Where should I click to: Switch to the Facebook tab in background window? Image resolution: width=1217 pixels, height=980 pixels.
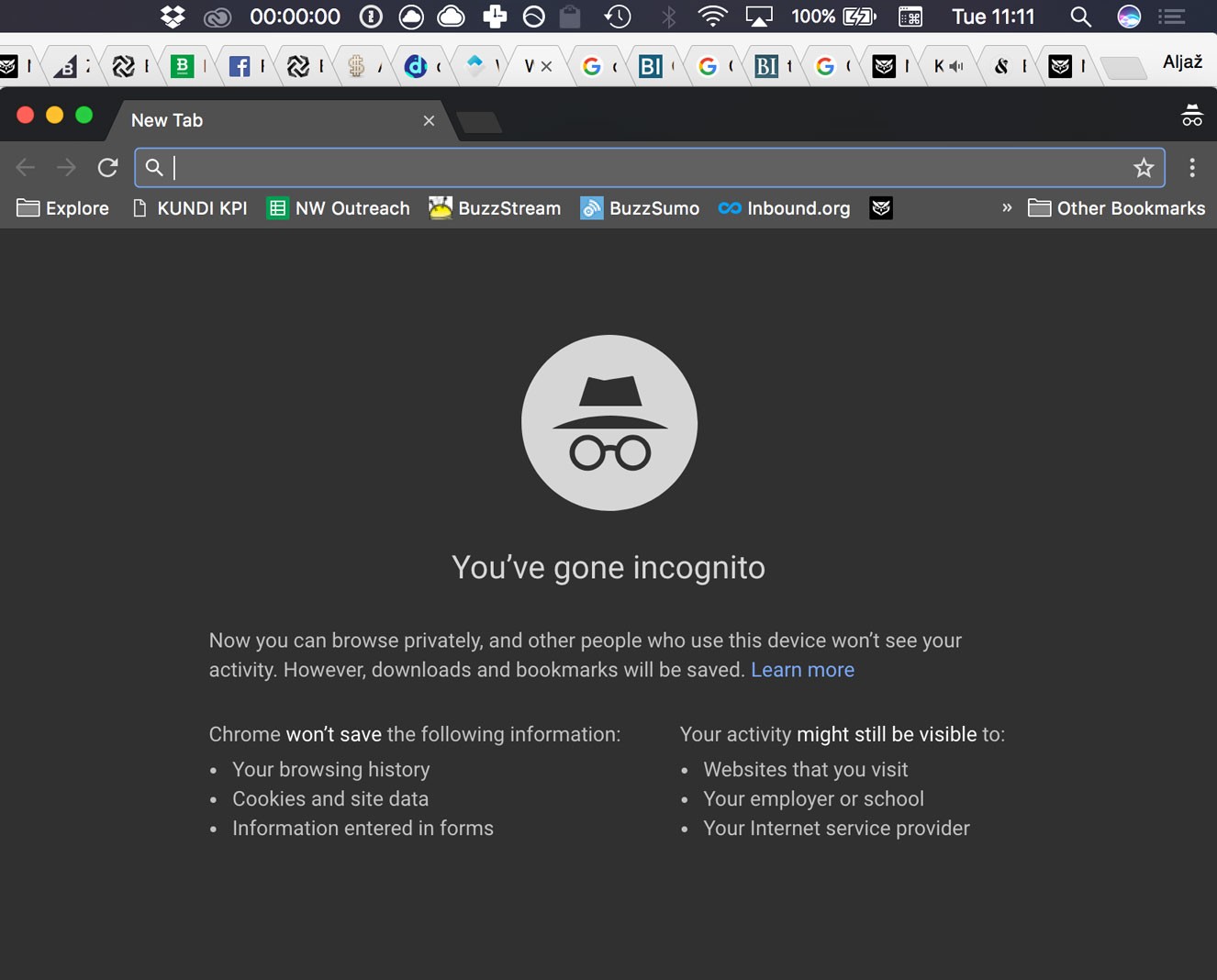[x=240, y=66]
